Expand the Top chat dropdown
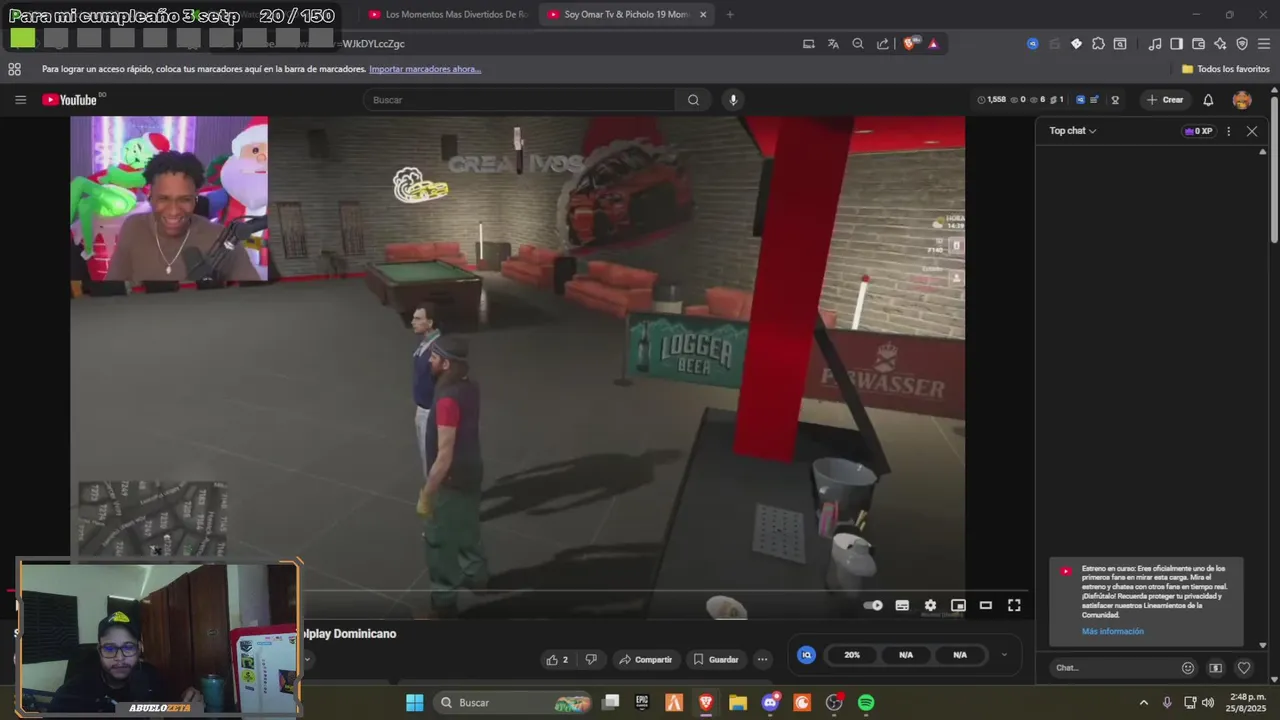Image resolution: width=1280 pixels, height=720 pixels. tap(1073, 131)
